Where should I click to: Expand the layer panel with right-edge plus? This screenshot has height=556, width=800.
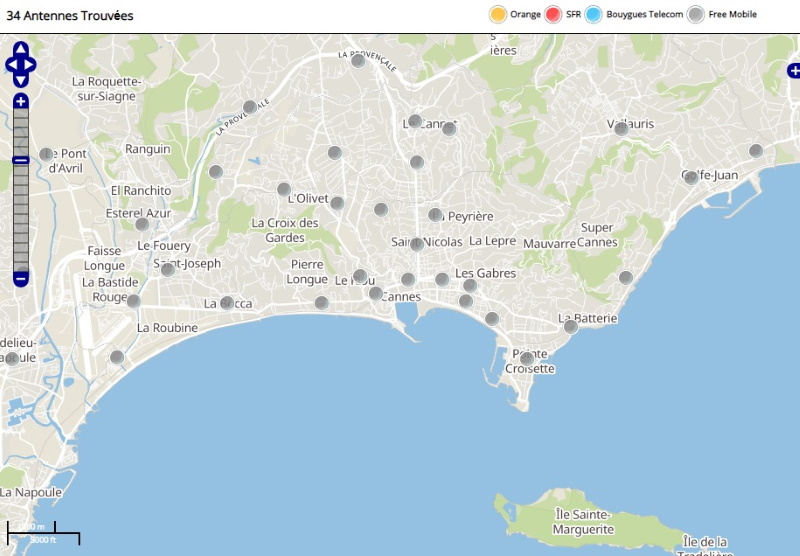[x=794, y=70]
